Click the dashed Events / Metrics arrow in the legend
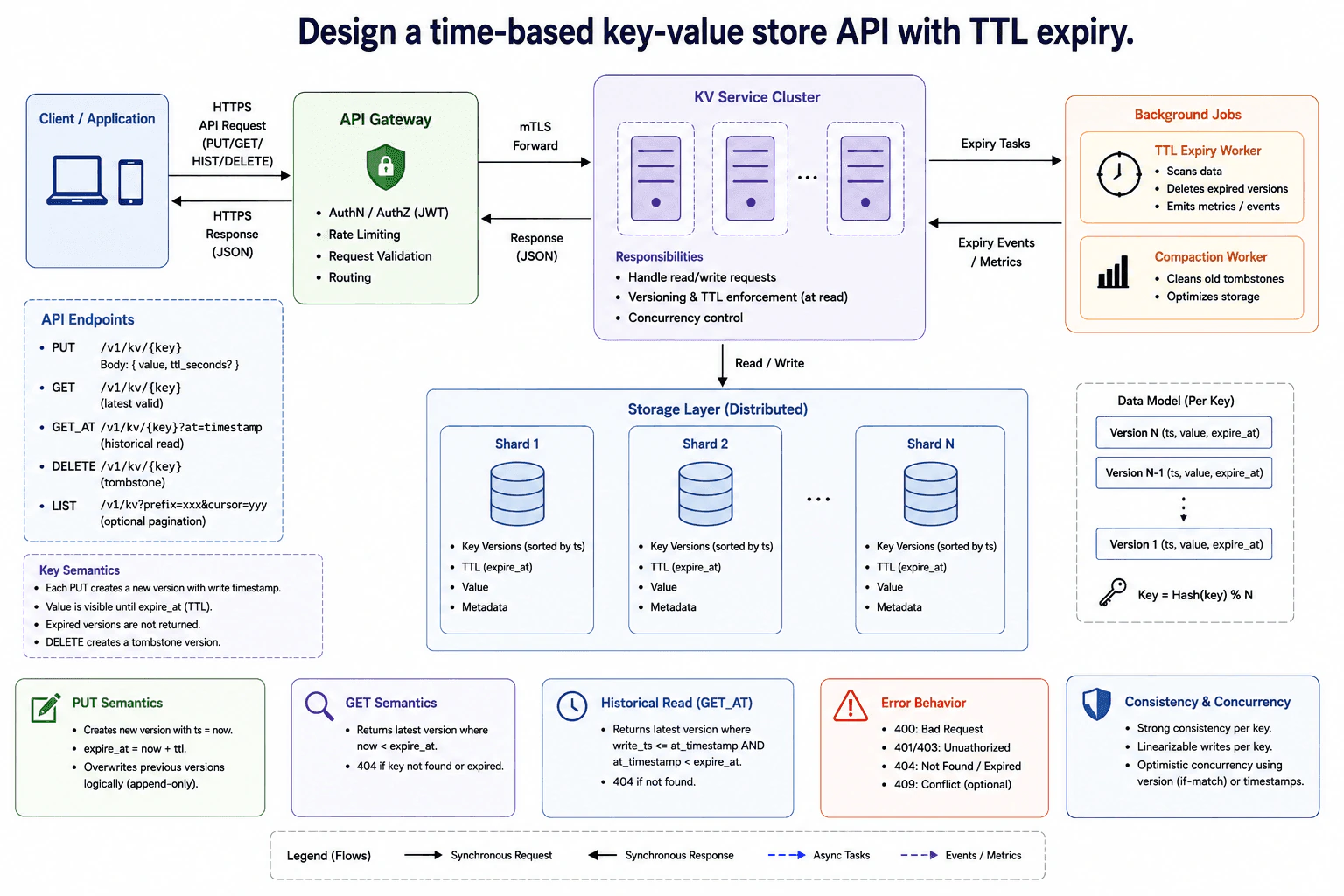This screenshot has width=1344, height=896. coord(920,855)
